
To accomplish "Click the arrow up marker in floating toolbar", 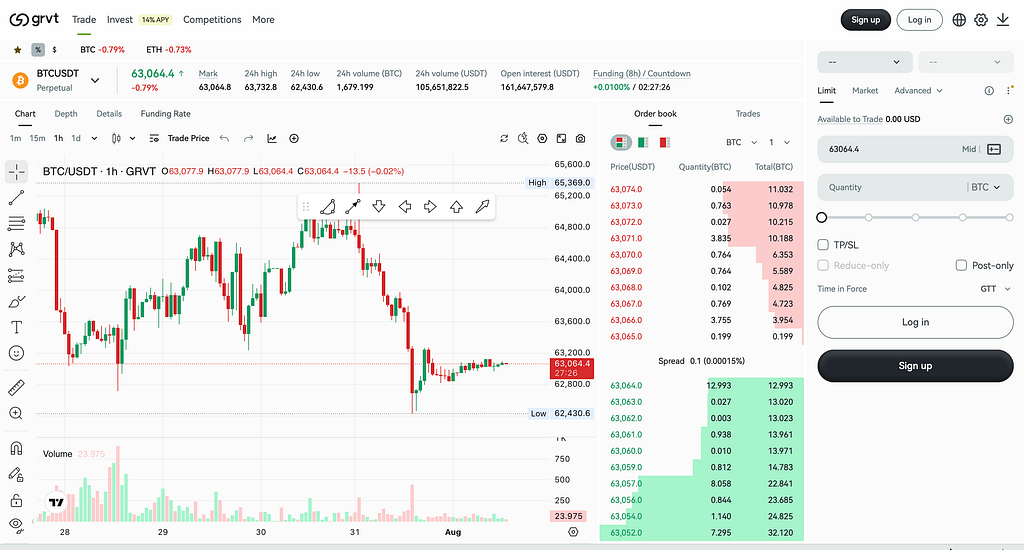I will 456,207.
